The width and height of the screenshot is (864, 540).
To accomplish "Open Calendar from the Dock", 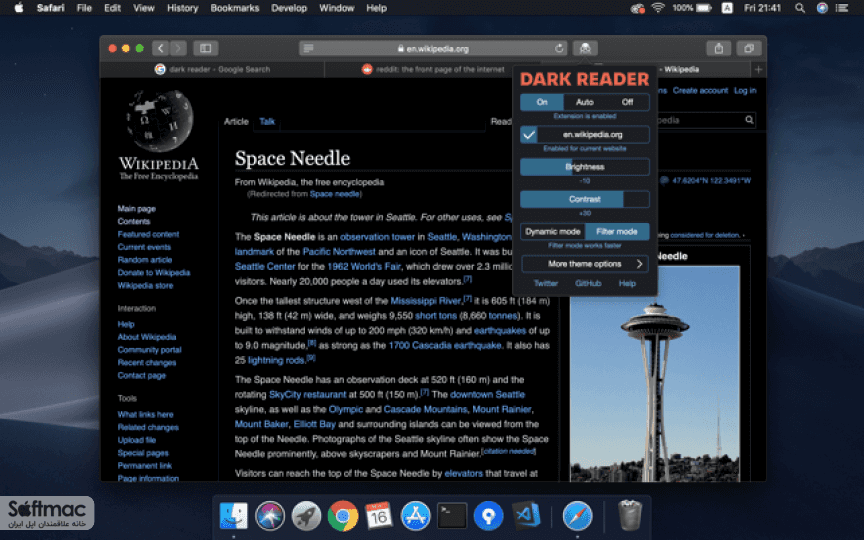I will pyautogui.click(x=379, y=516).
